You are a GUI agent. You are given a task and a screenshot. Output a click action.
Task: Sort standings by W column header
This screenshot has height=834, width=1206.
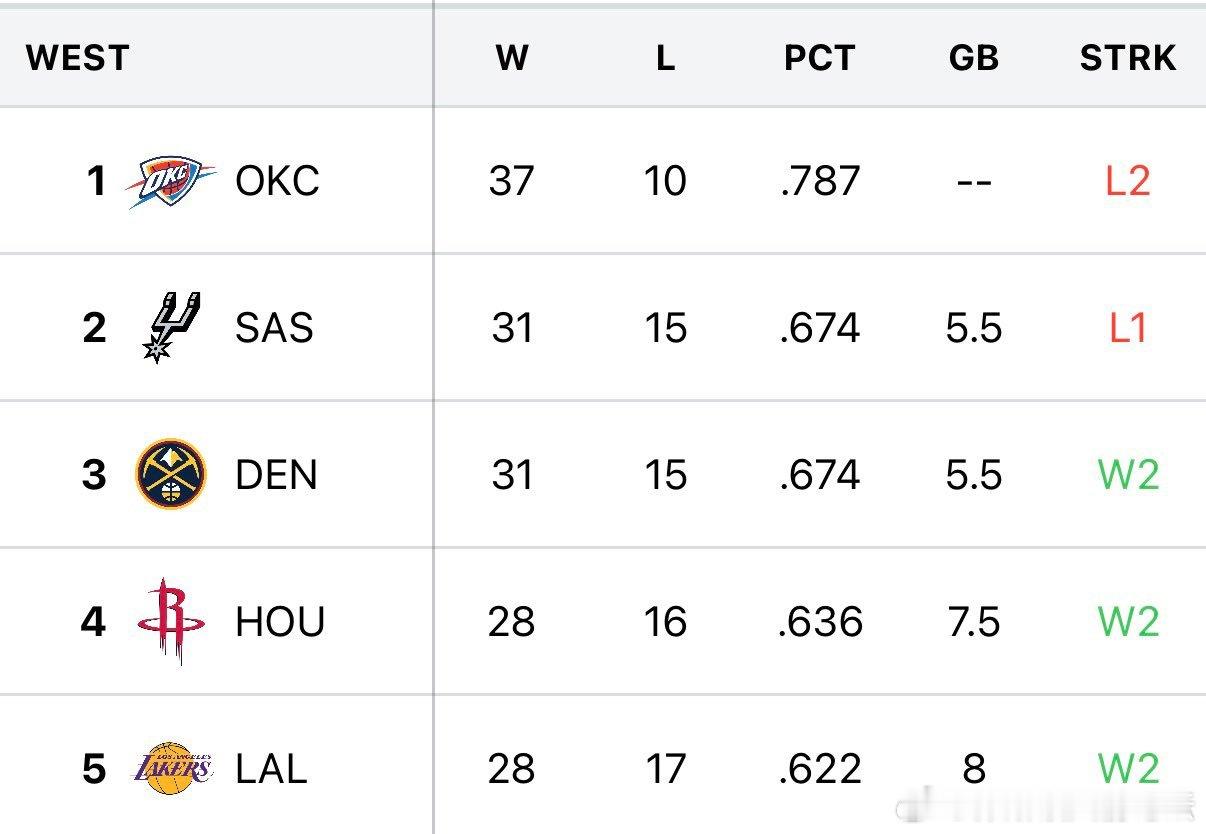[x=511, y=58]
